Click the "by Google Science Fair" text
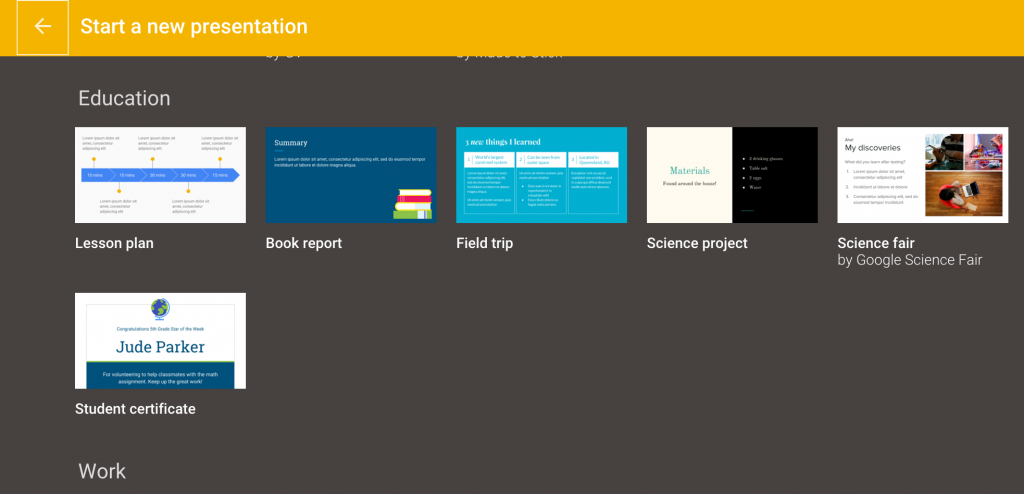1024x494 pixels. click(x=910, y=260)
